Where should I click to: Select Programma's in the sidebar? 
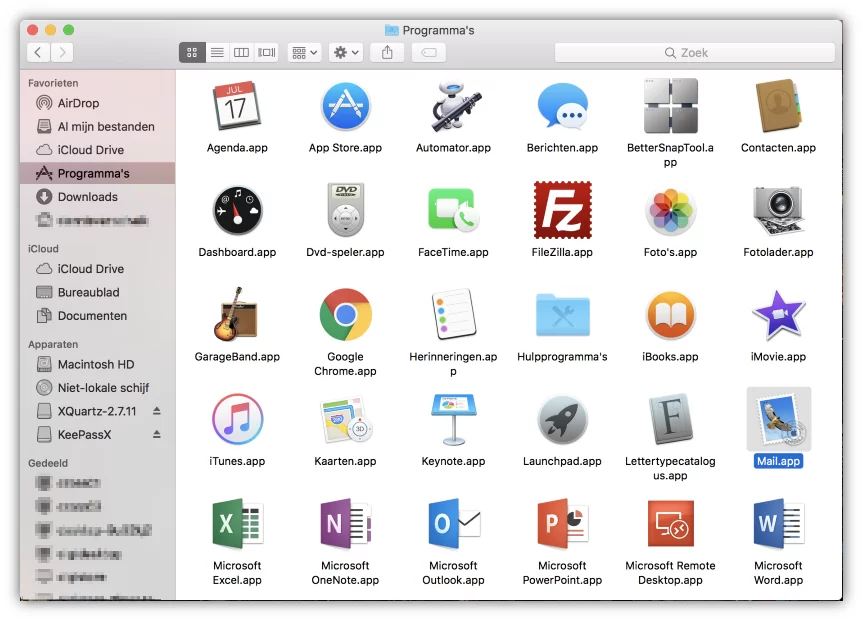pyautogui.click(x=97, y=173)
